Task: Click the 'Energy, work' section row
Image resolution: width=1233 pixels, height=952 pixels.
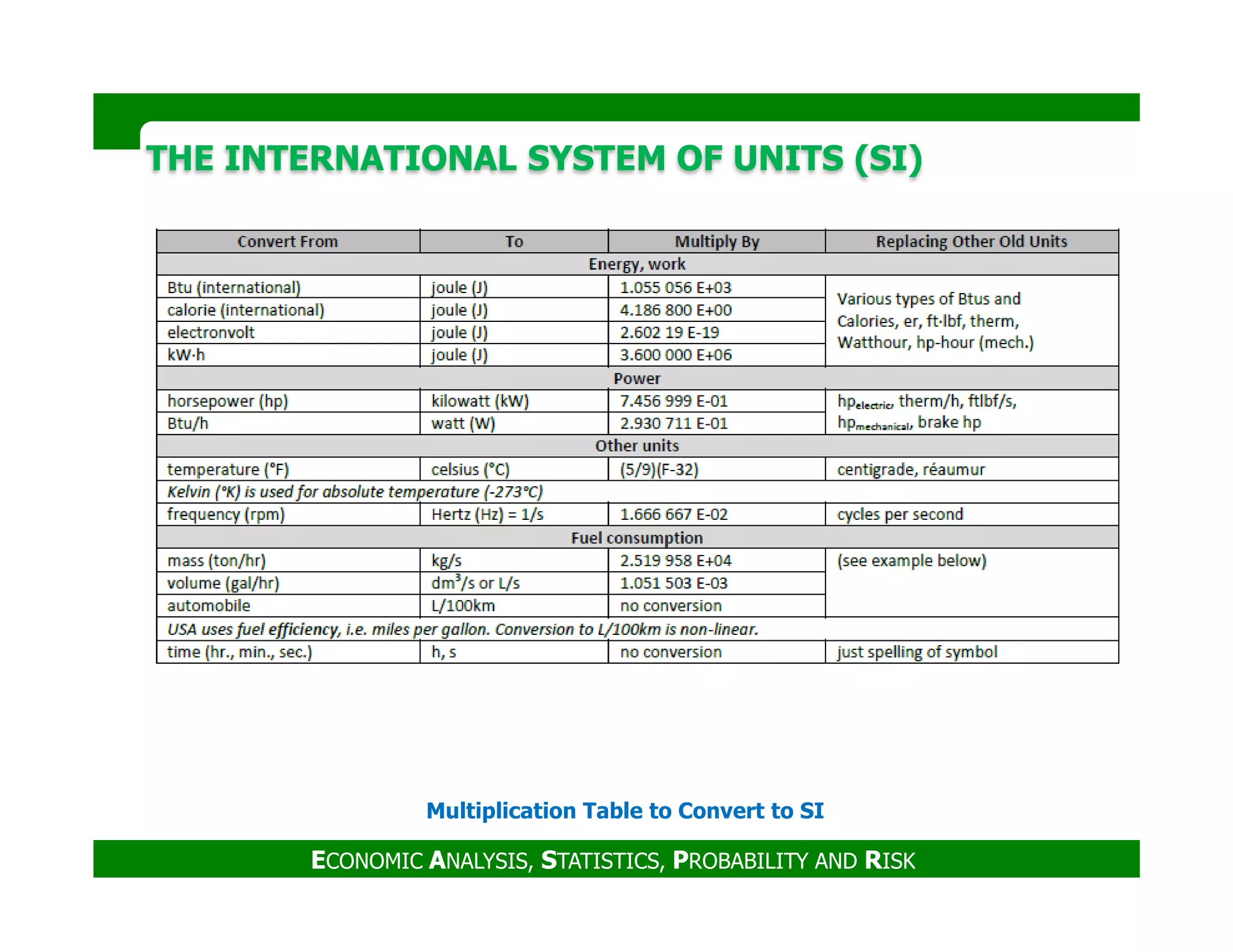Action: coord(637,264)
